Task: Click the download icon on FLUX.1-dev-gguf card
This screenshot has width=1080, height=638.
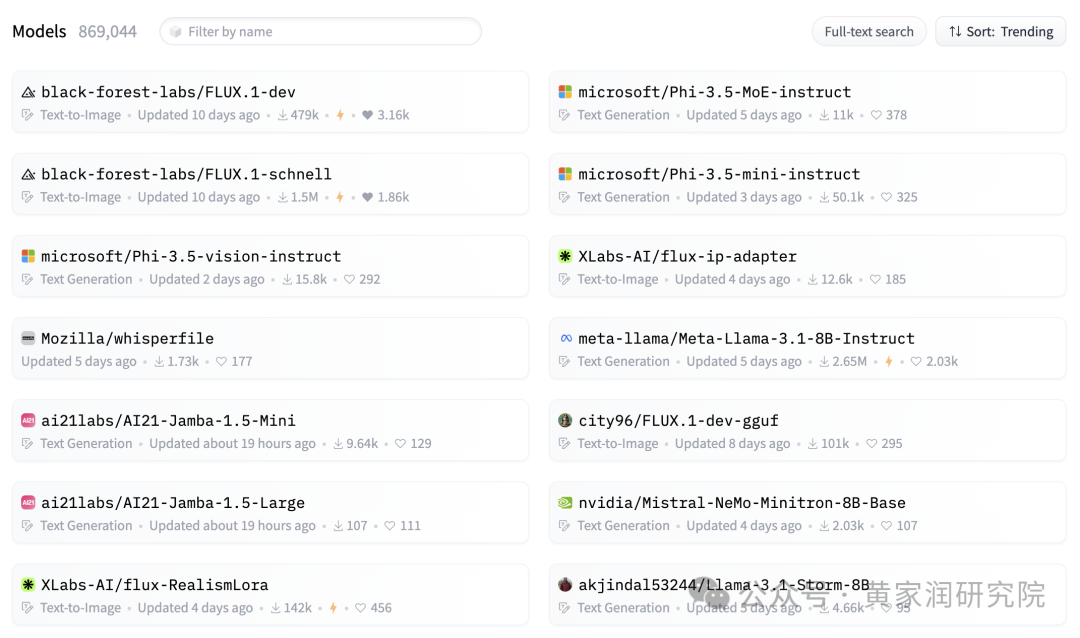Action: 813,443
